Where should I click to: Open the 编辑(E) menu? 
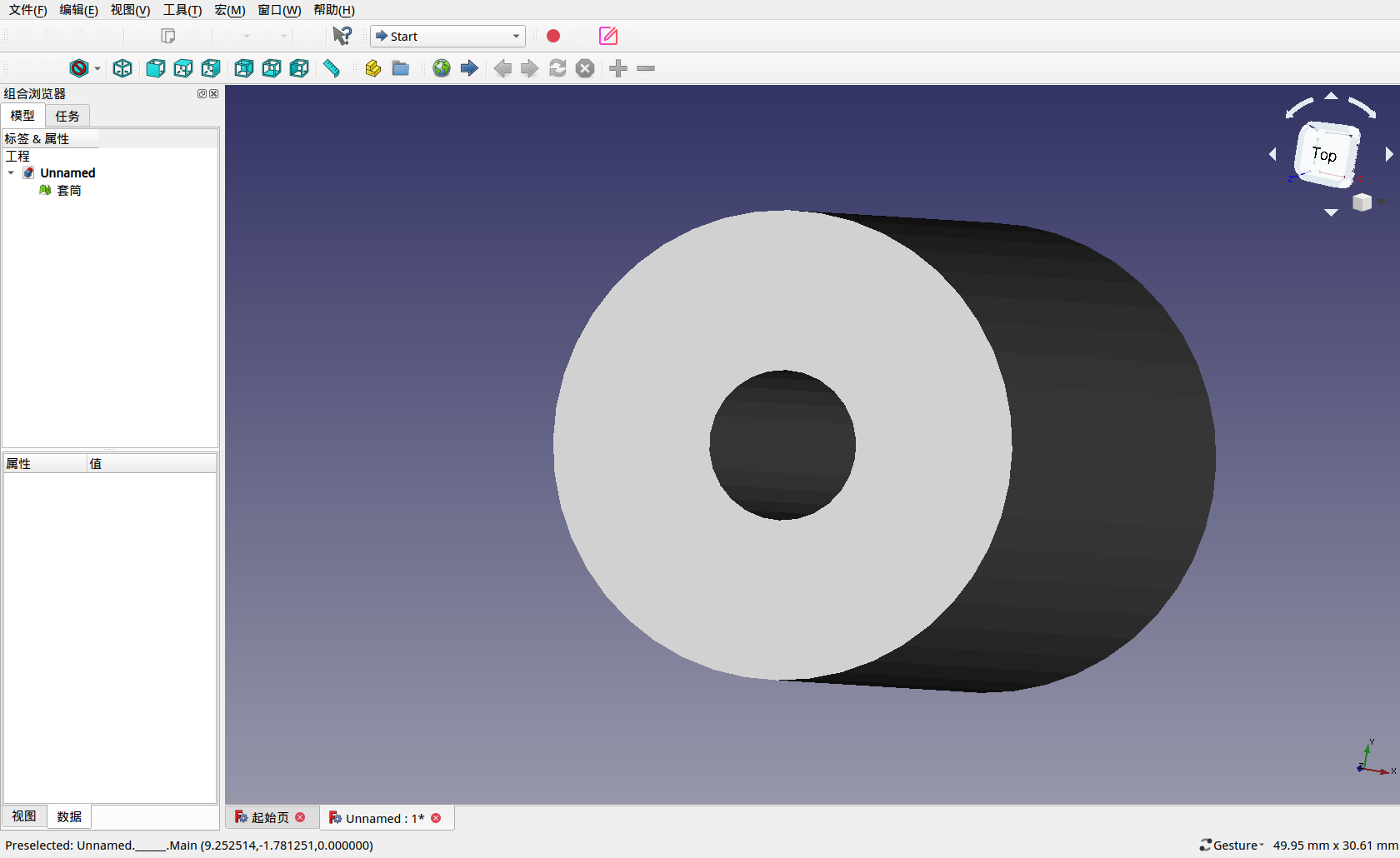pos(78,10)
